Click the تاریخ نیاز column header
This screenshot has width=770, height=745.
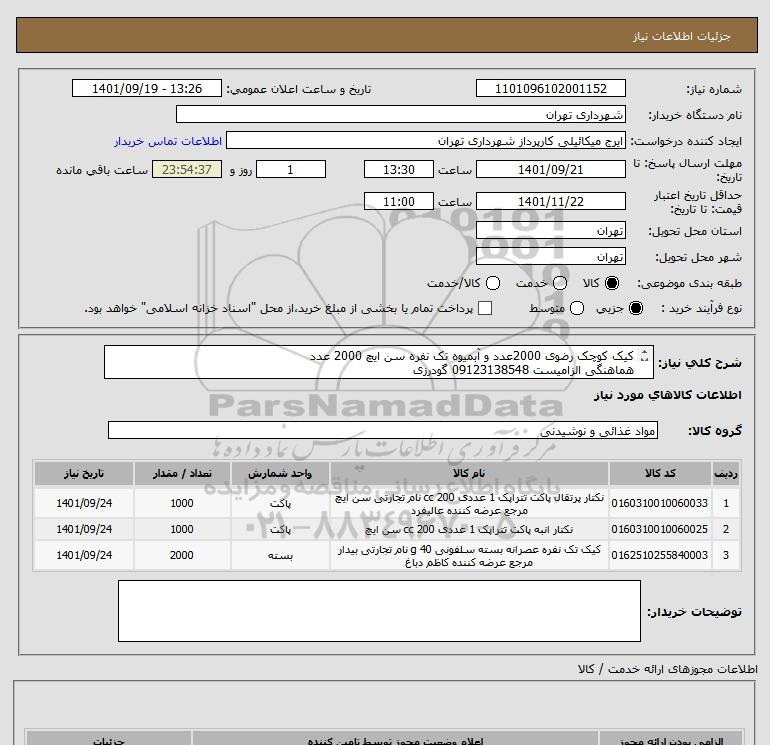tap(84, 473)
